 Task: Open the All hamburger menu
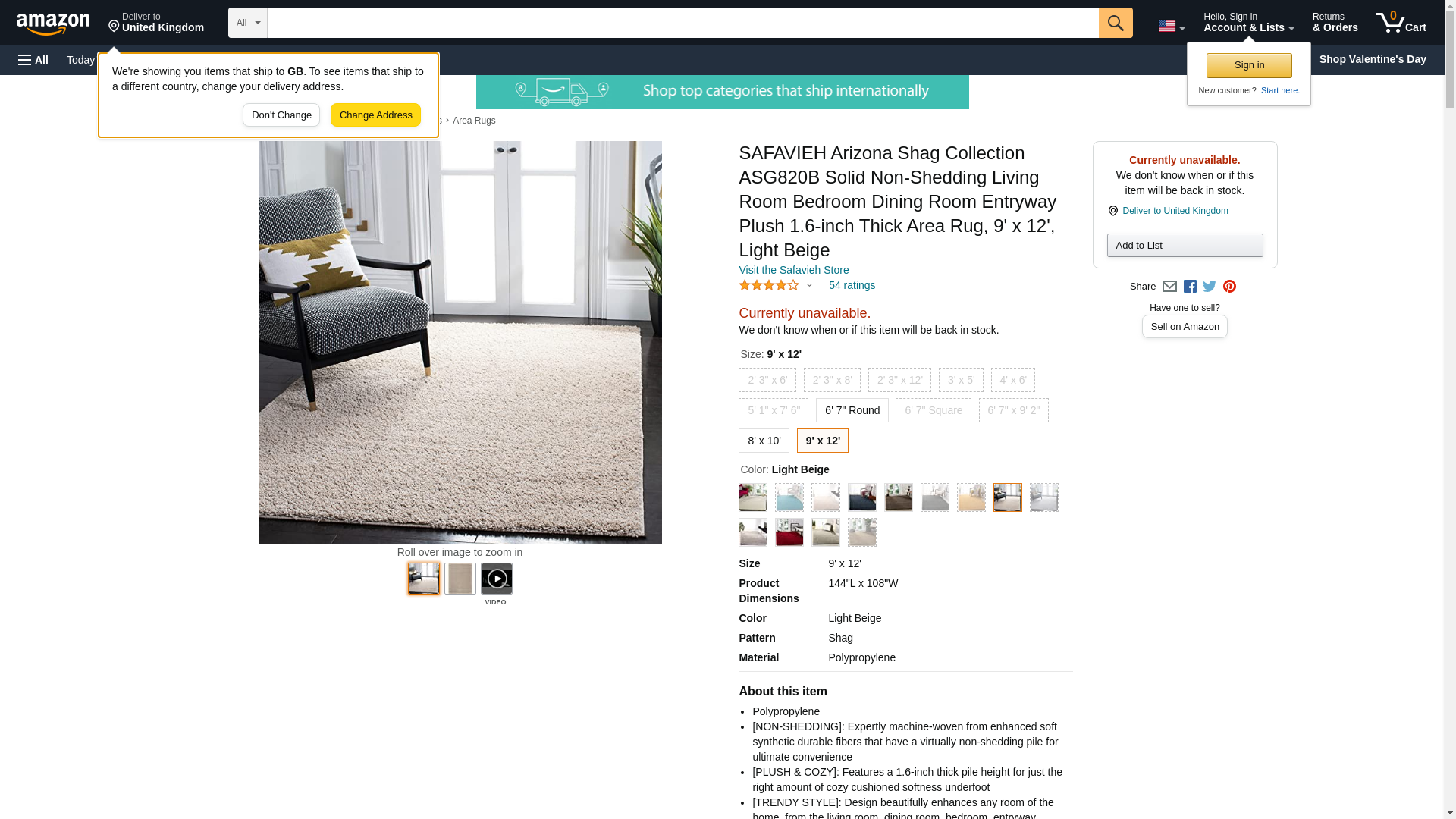click(33, 60)
